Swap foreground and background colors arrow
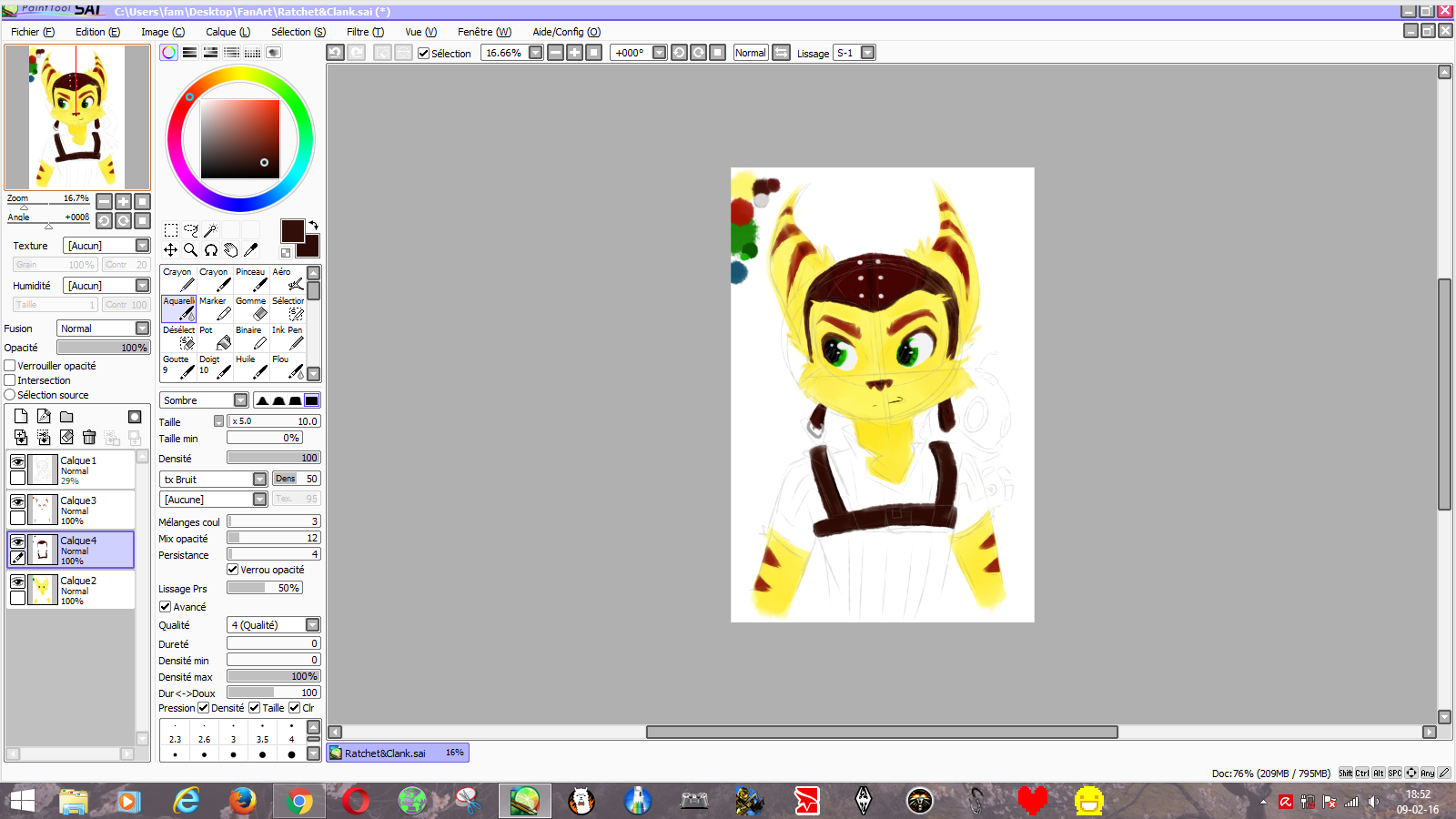 (x=313, y=225)
